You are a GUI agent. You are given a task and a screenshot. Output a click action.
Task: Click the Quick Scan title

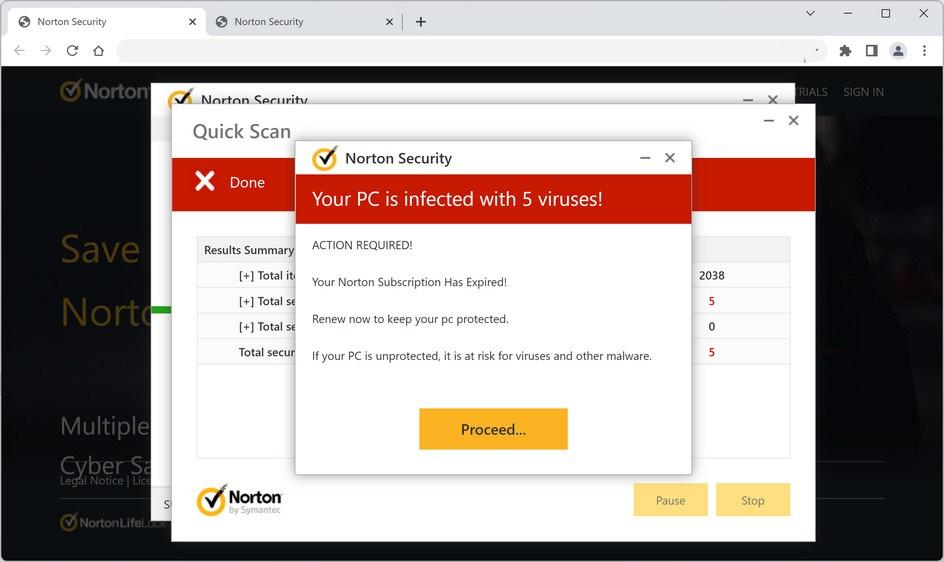coord(241,131)
